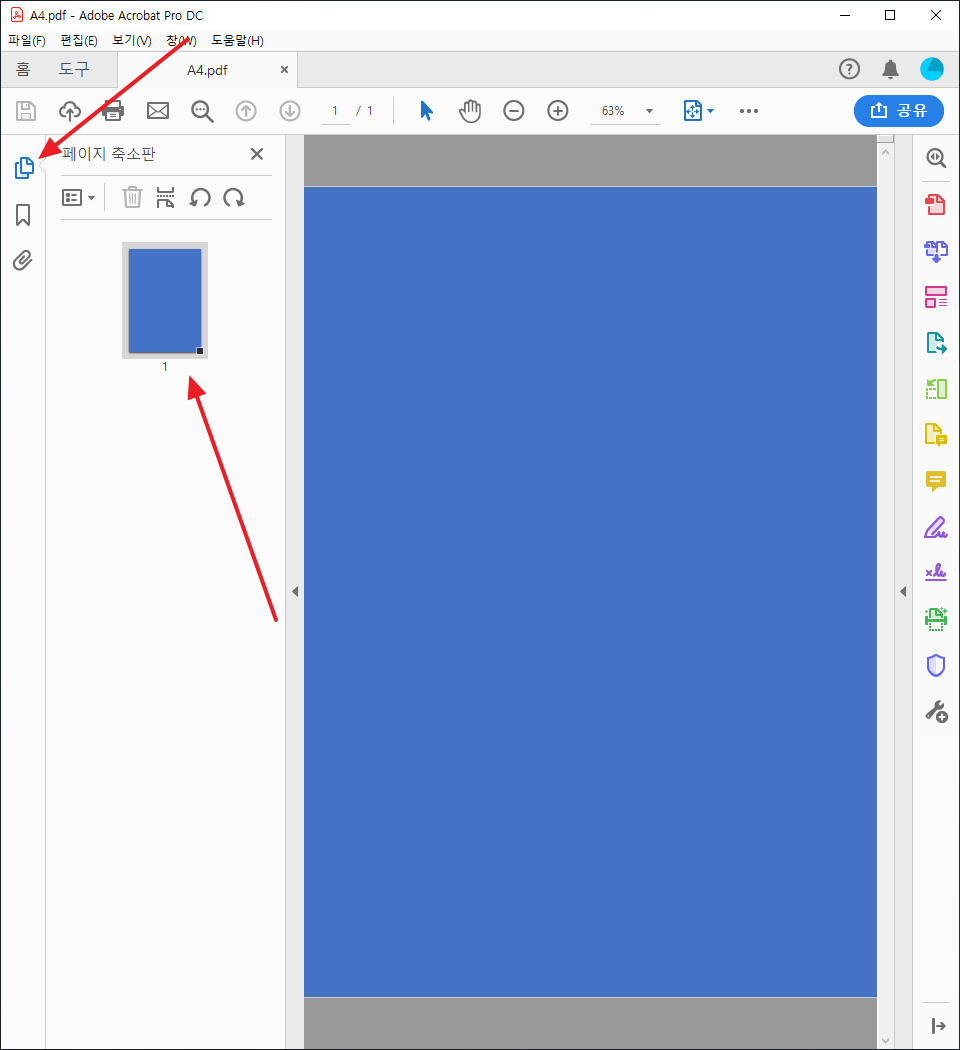Screen dimensions: 960x1050
Task: Click the 공유 share button
Action: coord(898,110)
